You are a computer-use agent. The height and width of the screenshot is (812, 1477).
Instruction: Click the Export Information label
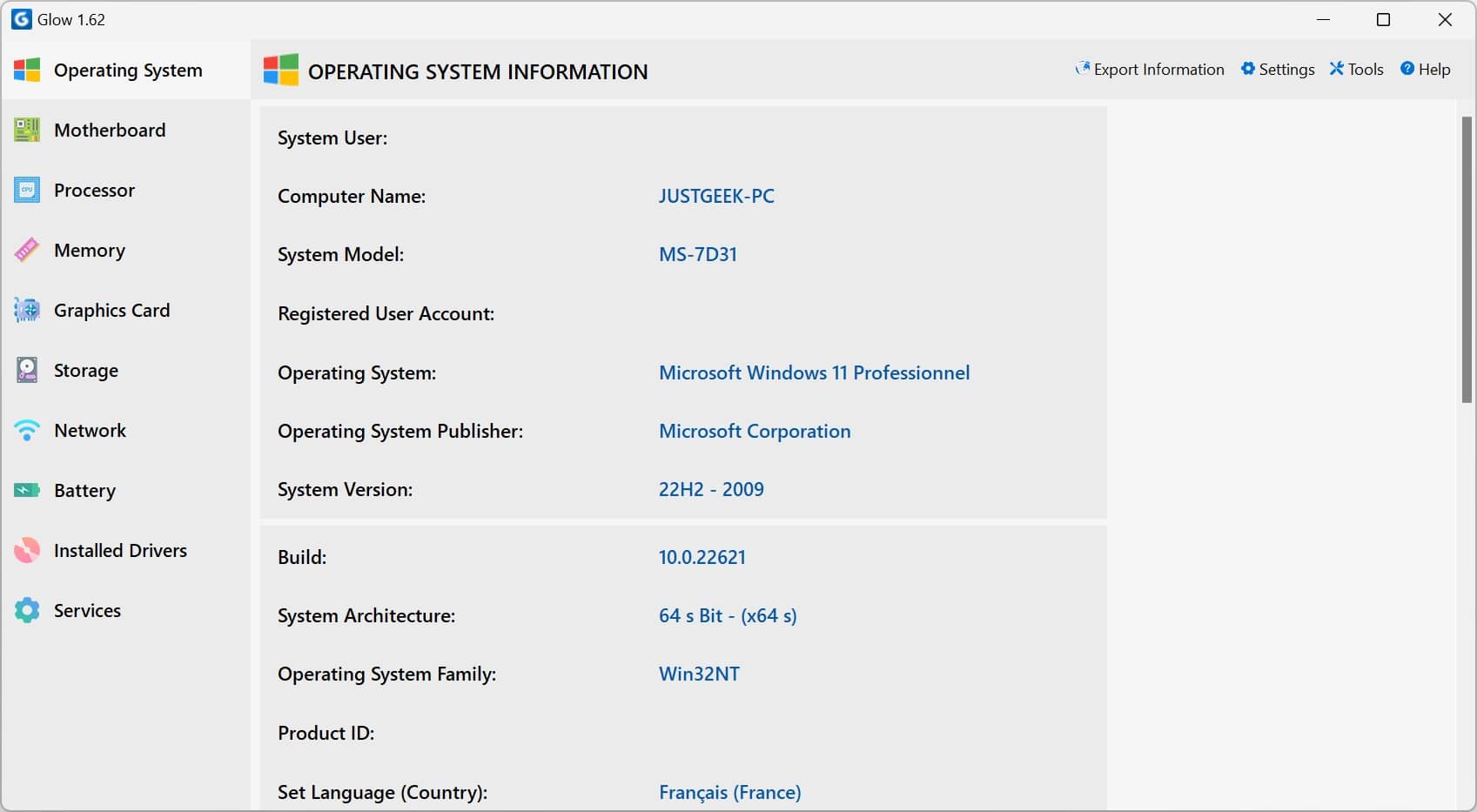coord(1158,70)
